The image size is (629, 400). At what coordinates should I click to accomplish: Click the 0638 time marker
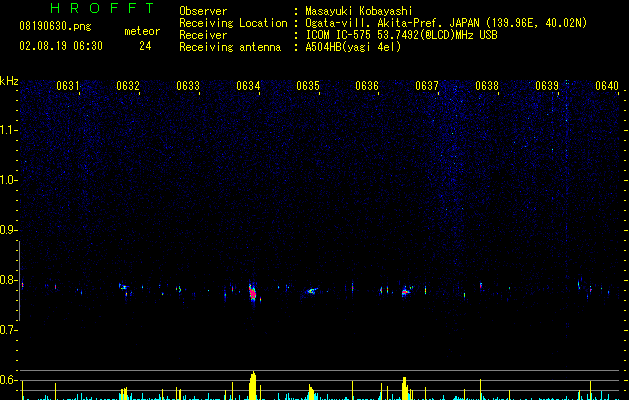[487, 86]
